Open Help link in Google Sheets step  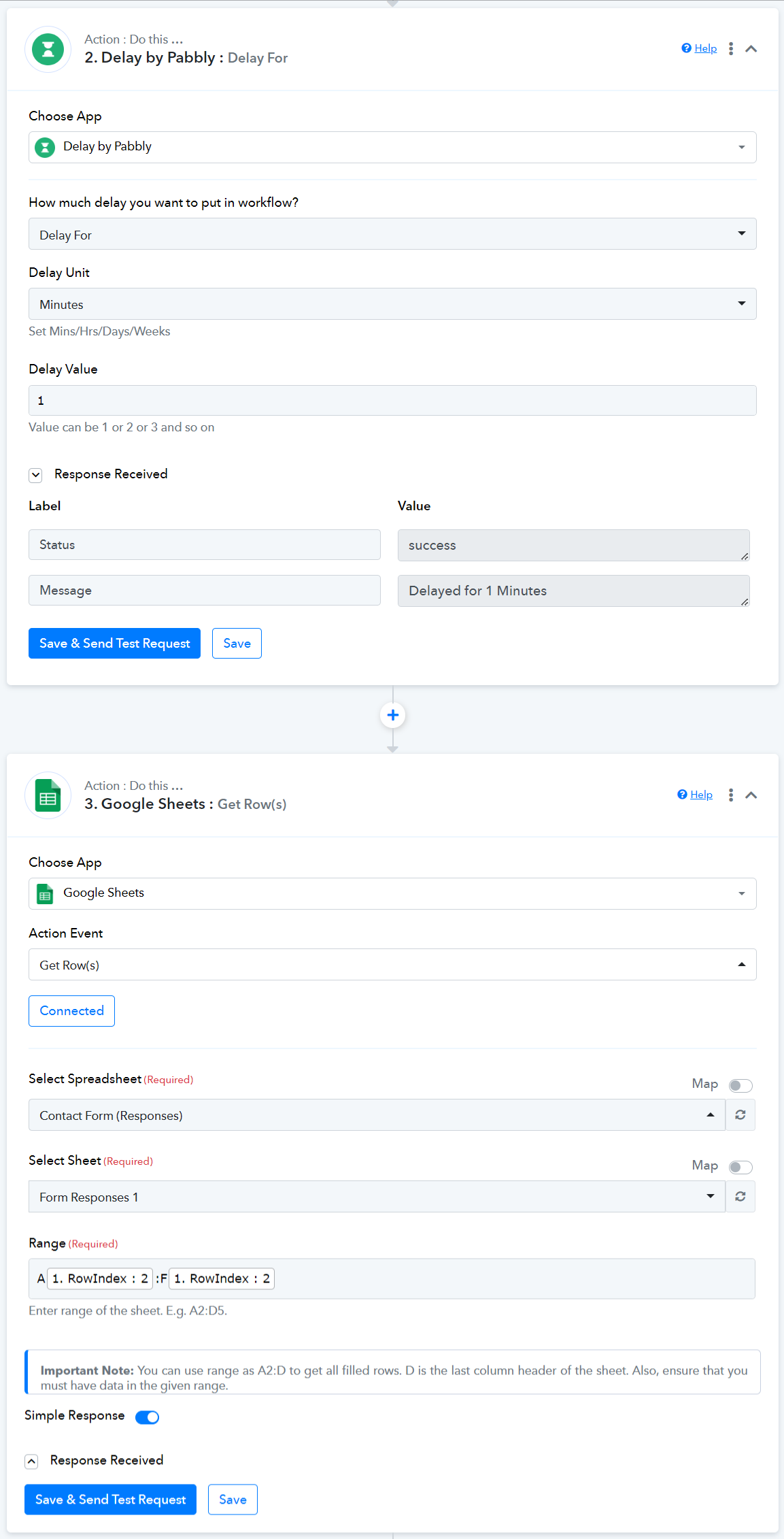click(701, 795)
